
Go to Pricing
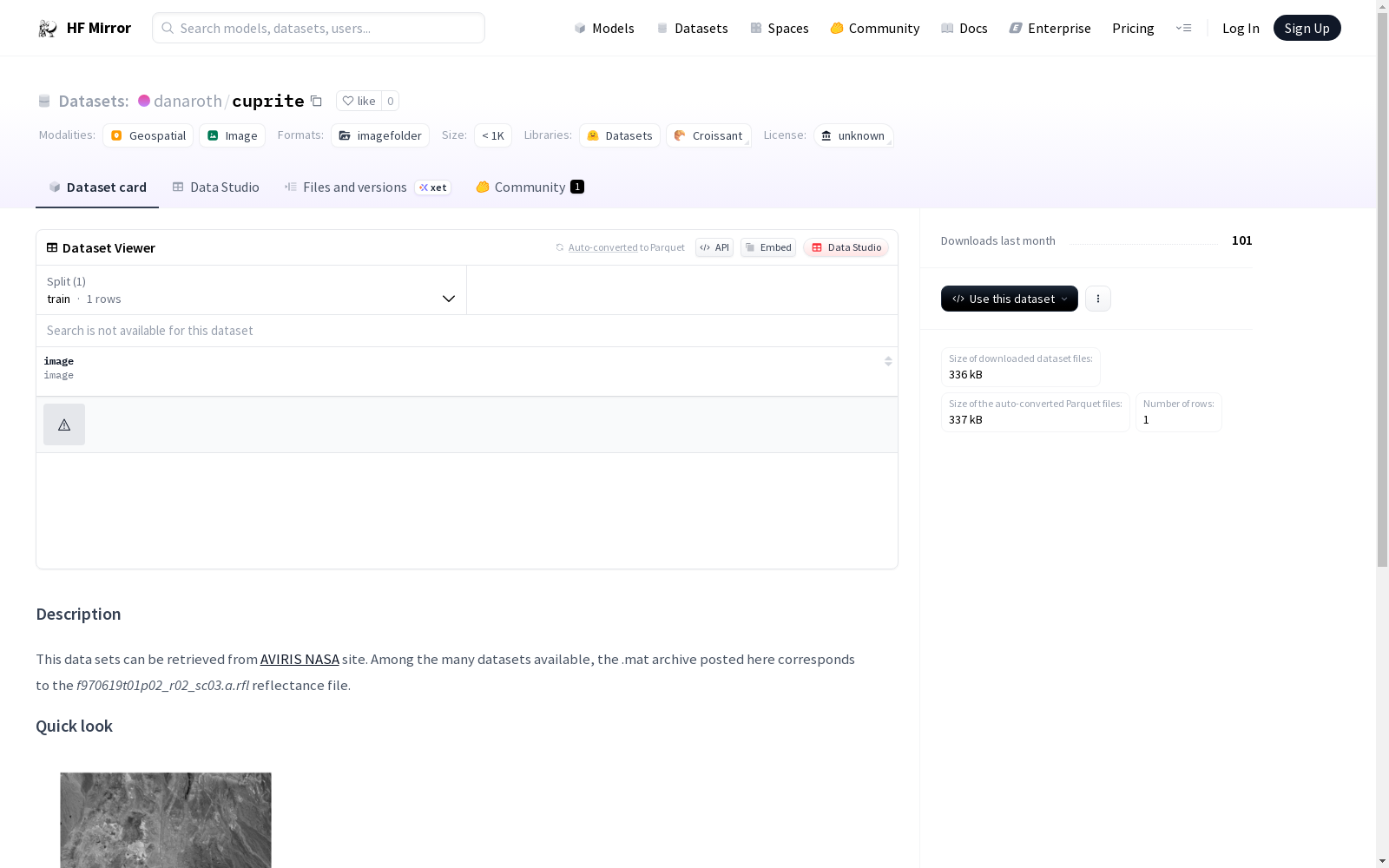[1133, 28]
